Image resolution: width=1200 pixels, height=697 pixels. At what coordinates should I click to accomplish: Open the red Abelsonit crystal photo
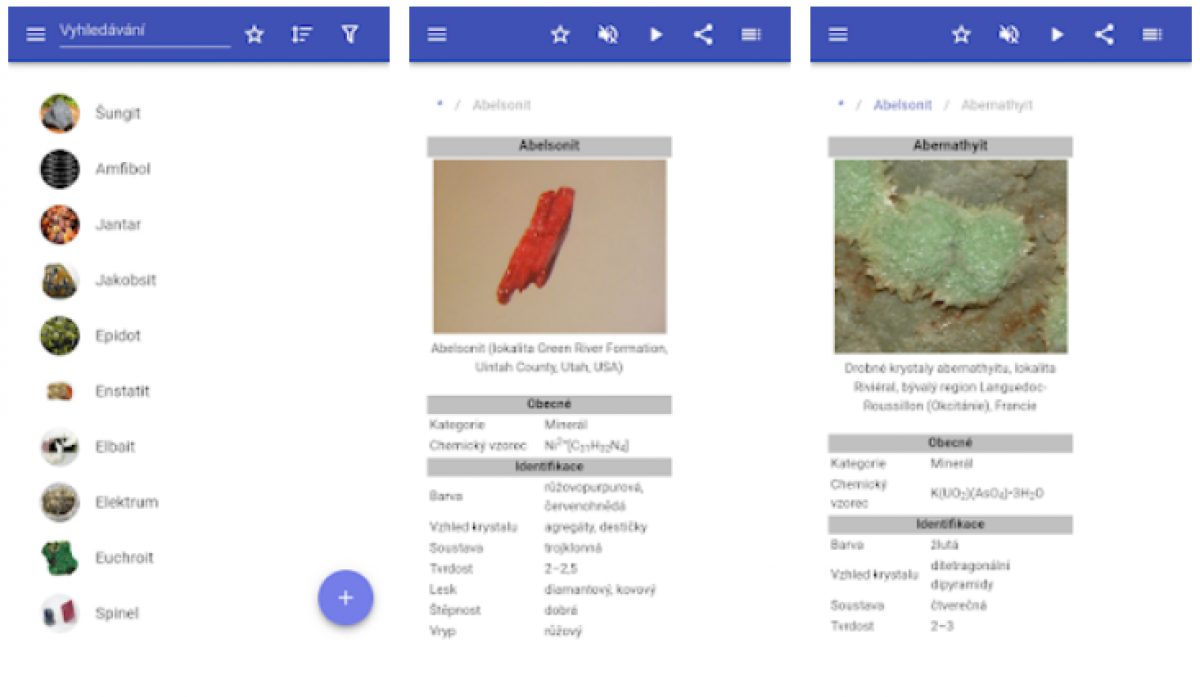coord(549,246)
